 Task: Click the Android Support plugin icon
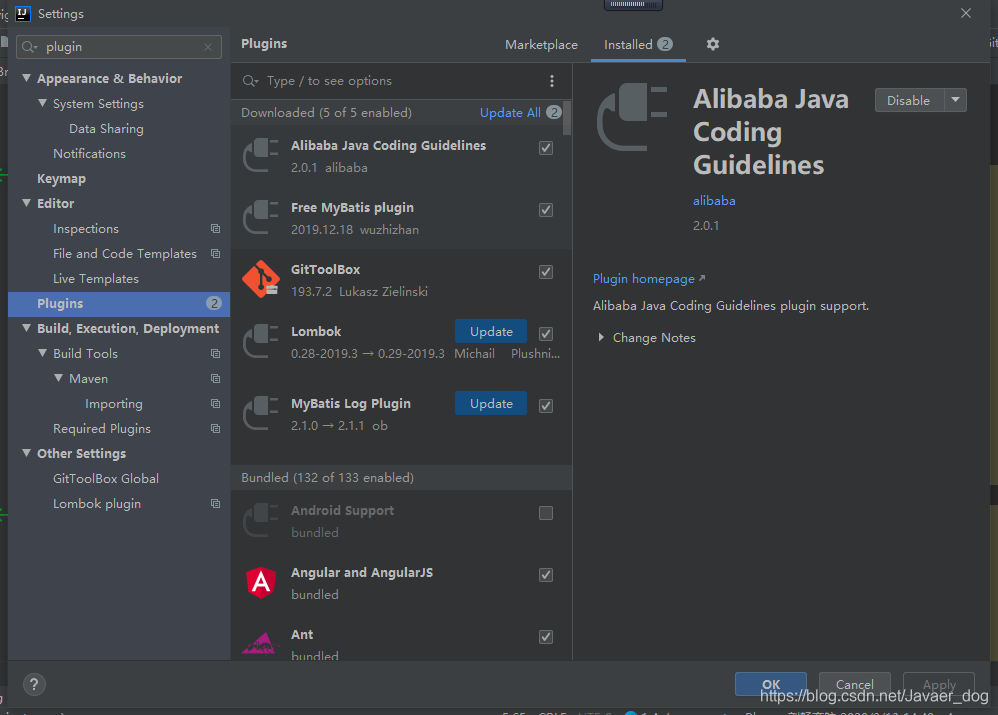pos(261,520)
